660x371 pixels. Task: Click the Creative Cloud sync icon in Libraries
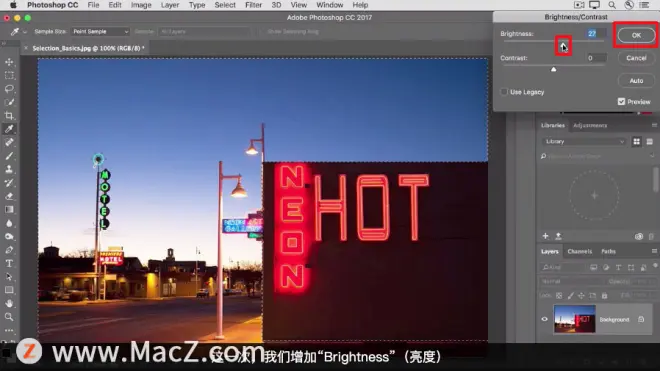639,236
